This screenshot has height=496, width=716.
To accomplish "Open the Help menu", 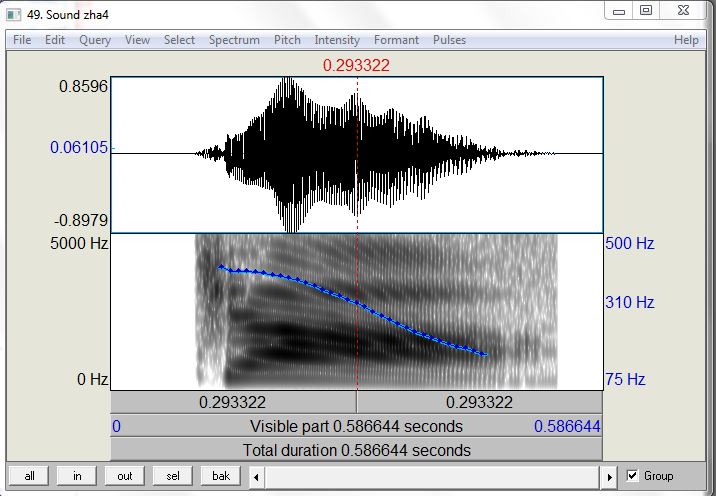I will [x=686, y=40].
